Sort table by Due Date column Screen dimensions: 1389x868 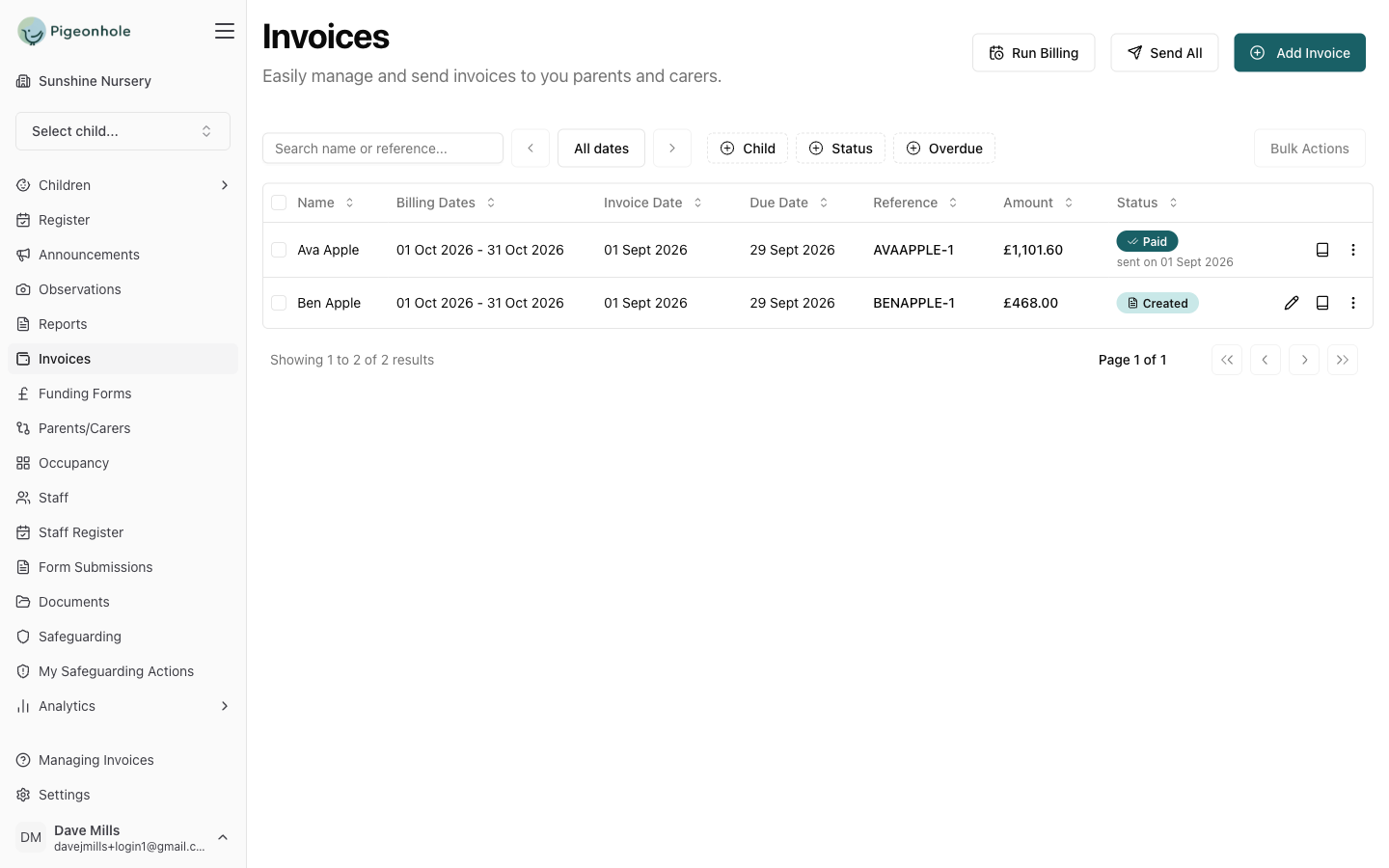(789, 203)
